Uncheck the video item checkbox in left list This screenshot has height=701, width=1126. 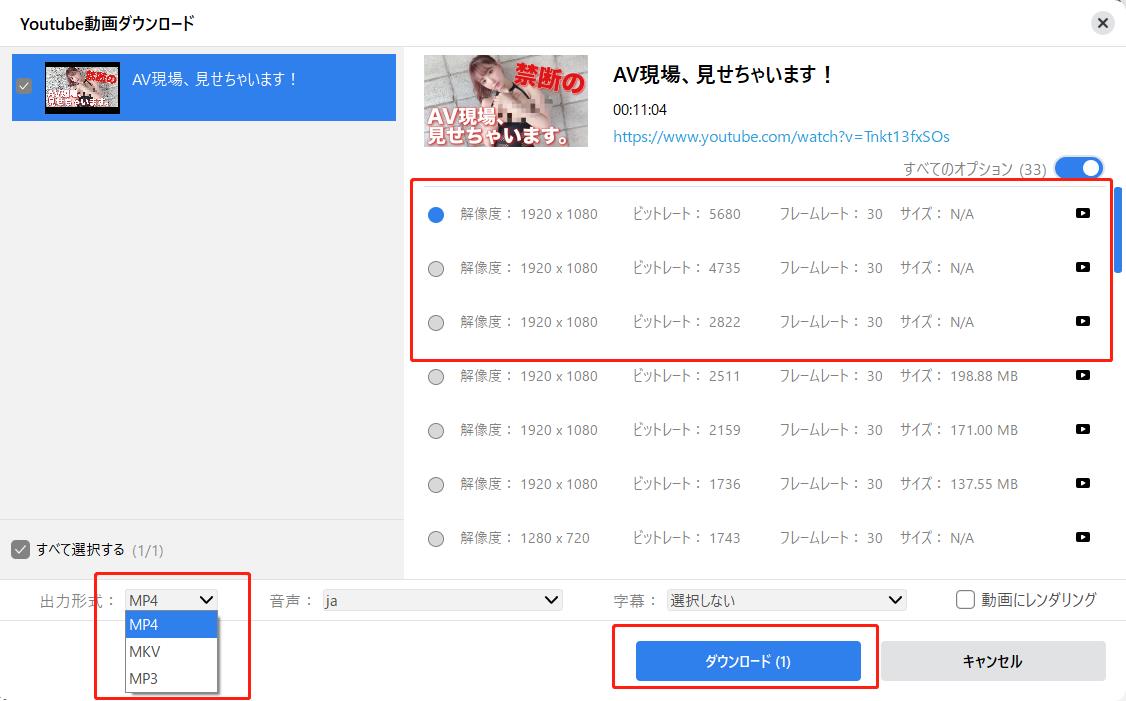[x=24, y=86]
